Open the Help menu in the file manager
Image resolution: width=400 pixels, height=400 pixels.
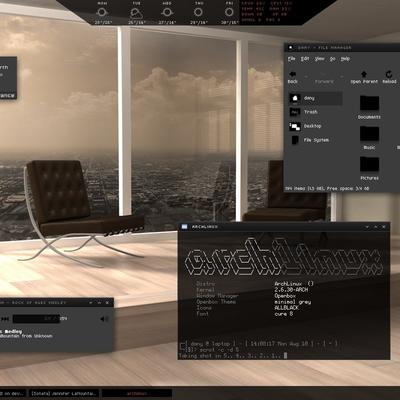[x=345, y=59]
